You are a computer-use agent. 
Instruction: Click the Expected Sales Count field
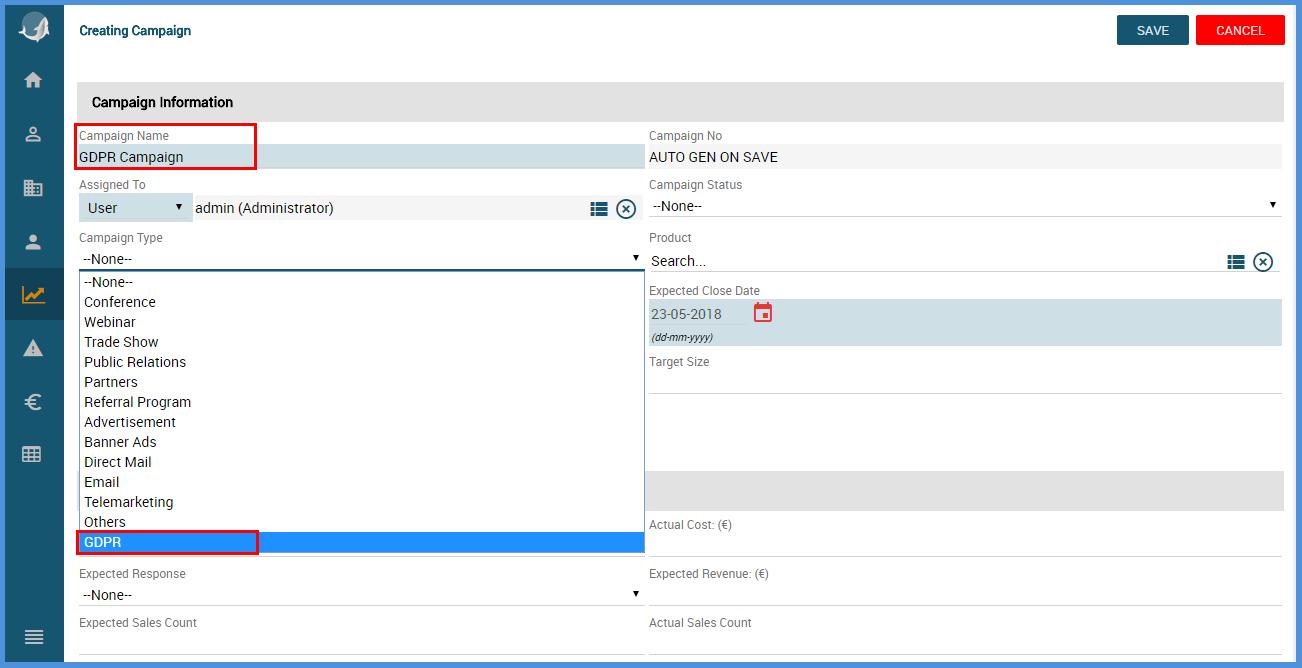[x=361, y=643]
